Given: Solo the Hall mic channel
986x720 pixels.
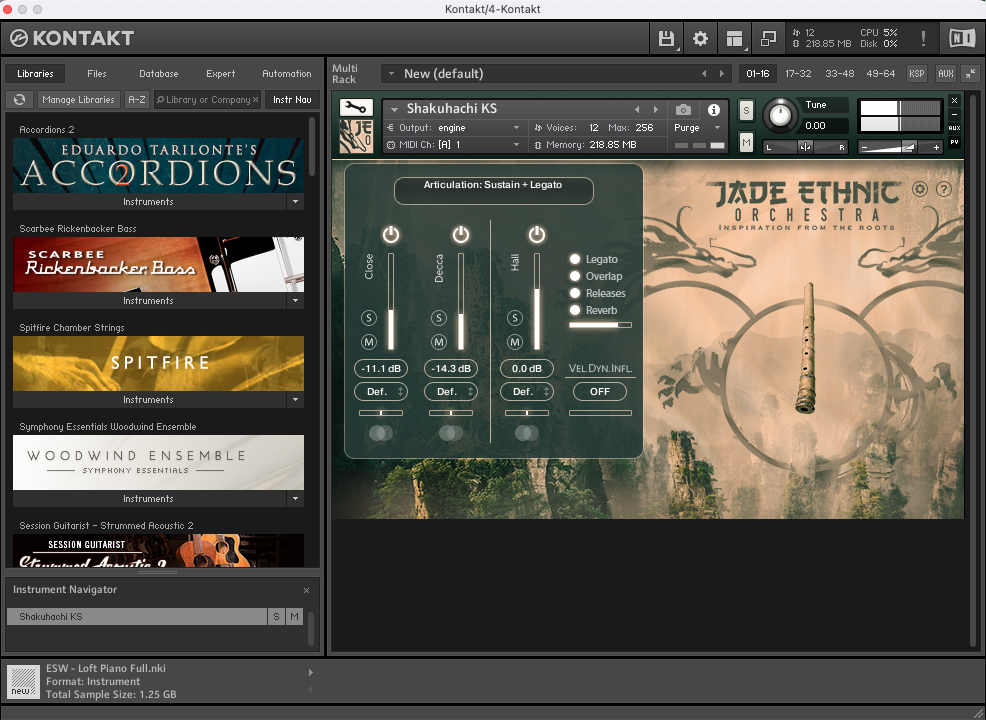Looking at the screenshot, I should (515, 318).
